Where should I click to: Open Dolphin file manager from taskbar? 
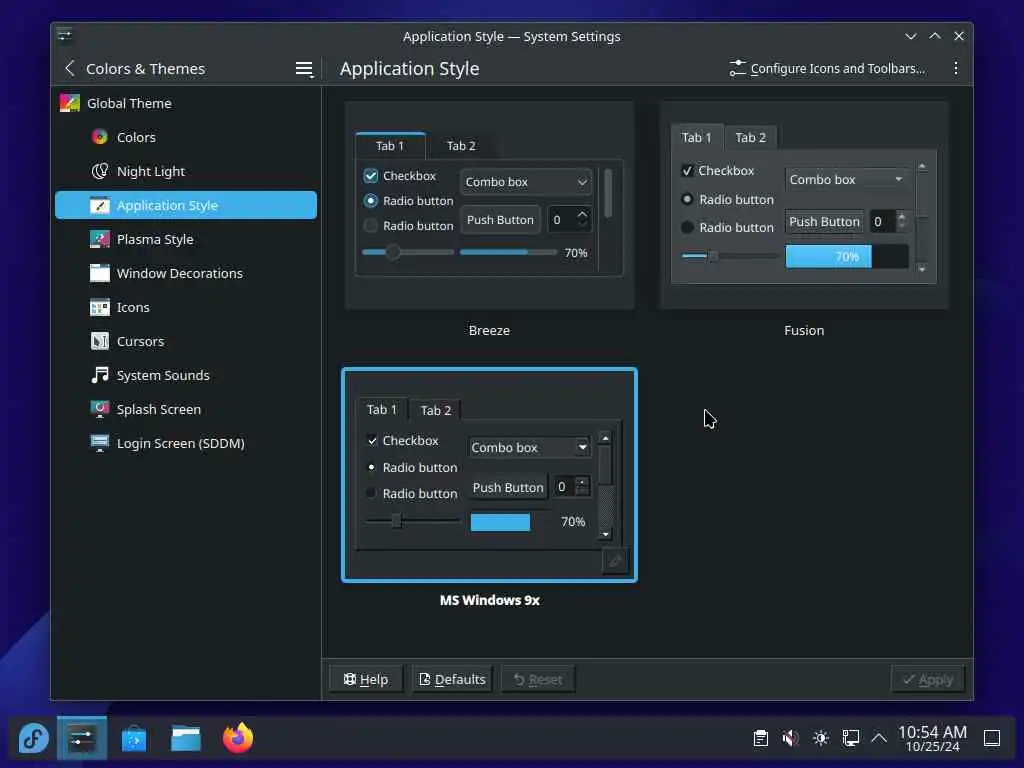click(x=186, y=739)
